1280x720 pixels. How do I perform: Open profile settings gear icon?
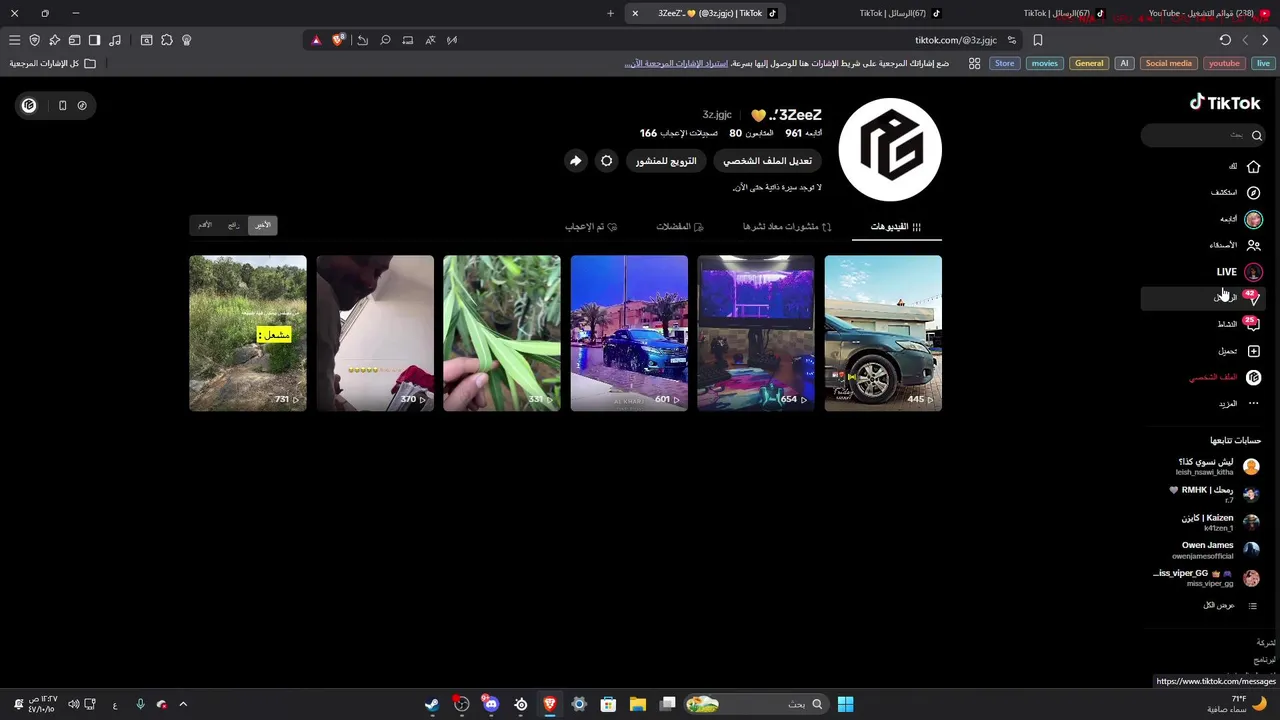pos(606,161)
